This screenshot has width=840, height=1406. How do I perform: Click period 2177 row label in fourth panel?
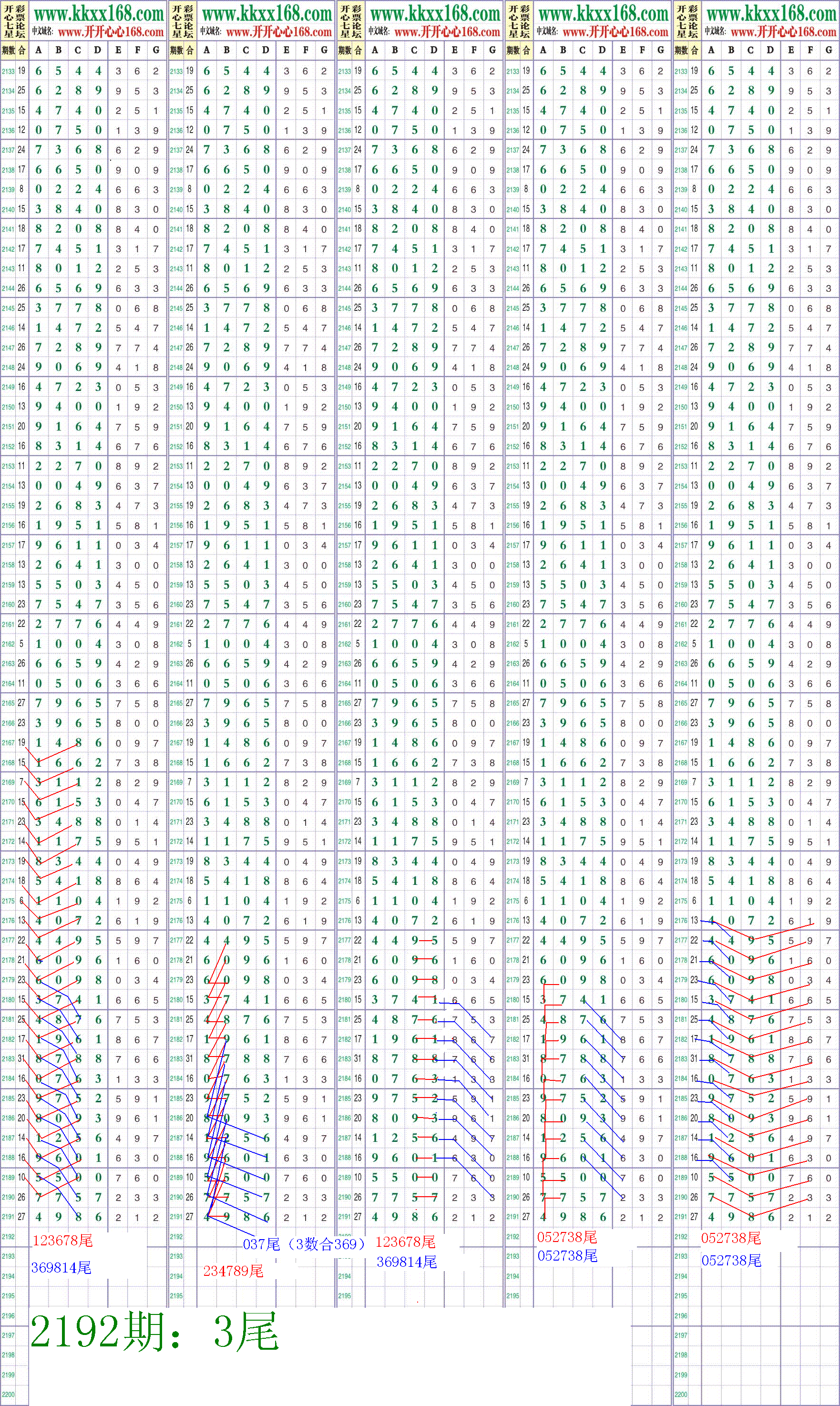pyautogui.click(x=512, y=941)
